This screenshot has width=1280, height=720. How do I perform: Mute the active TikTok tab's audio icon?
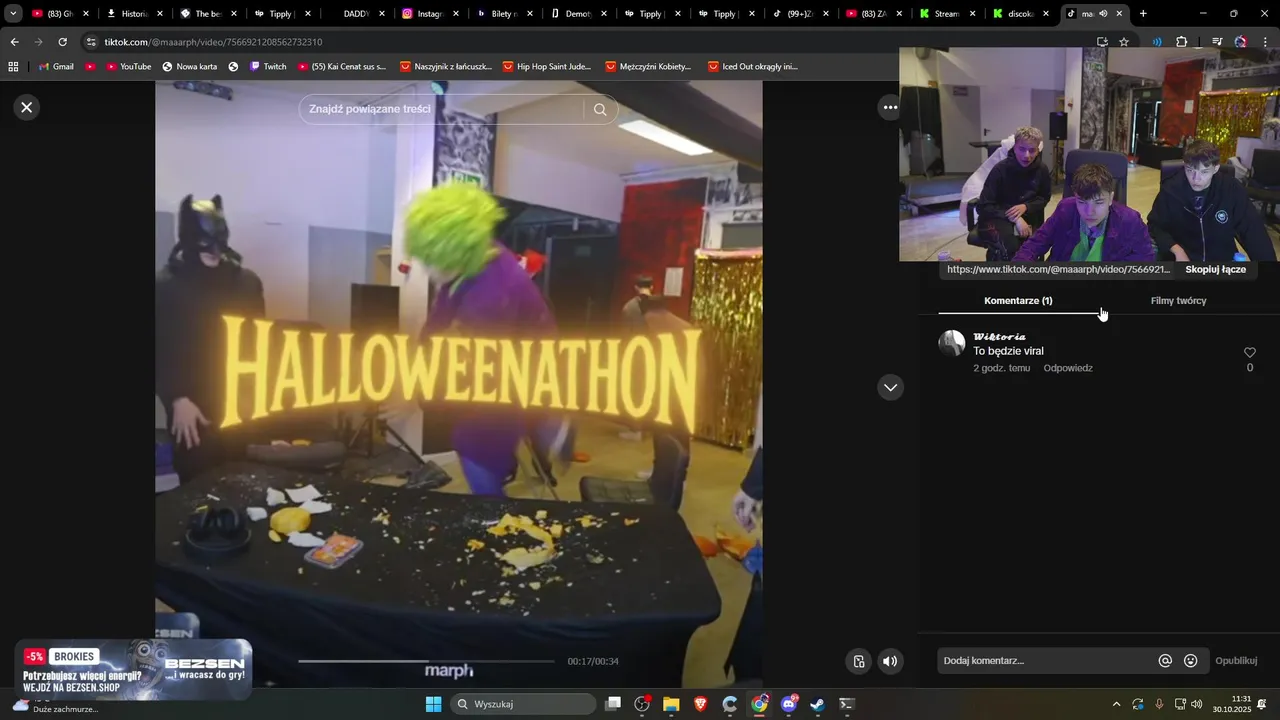coord(1103,14)
